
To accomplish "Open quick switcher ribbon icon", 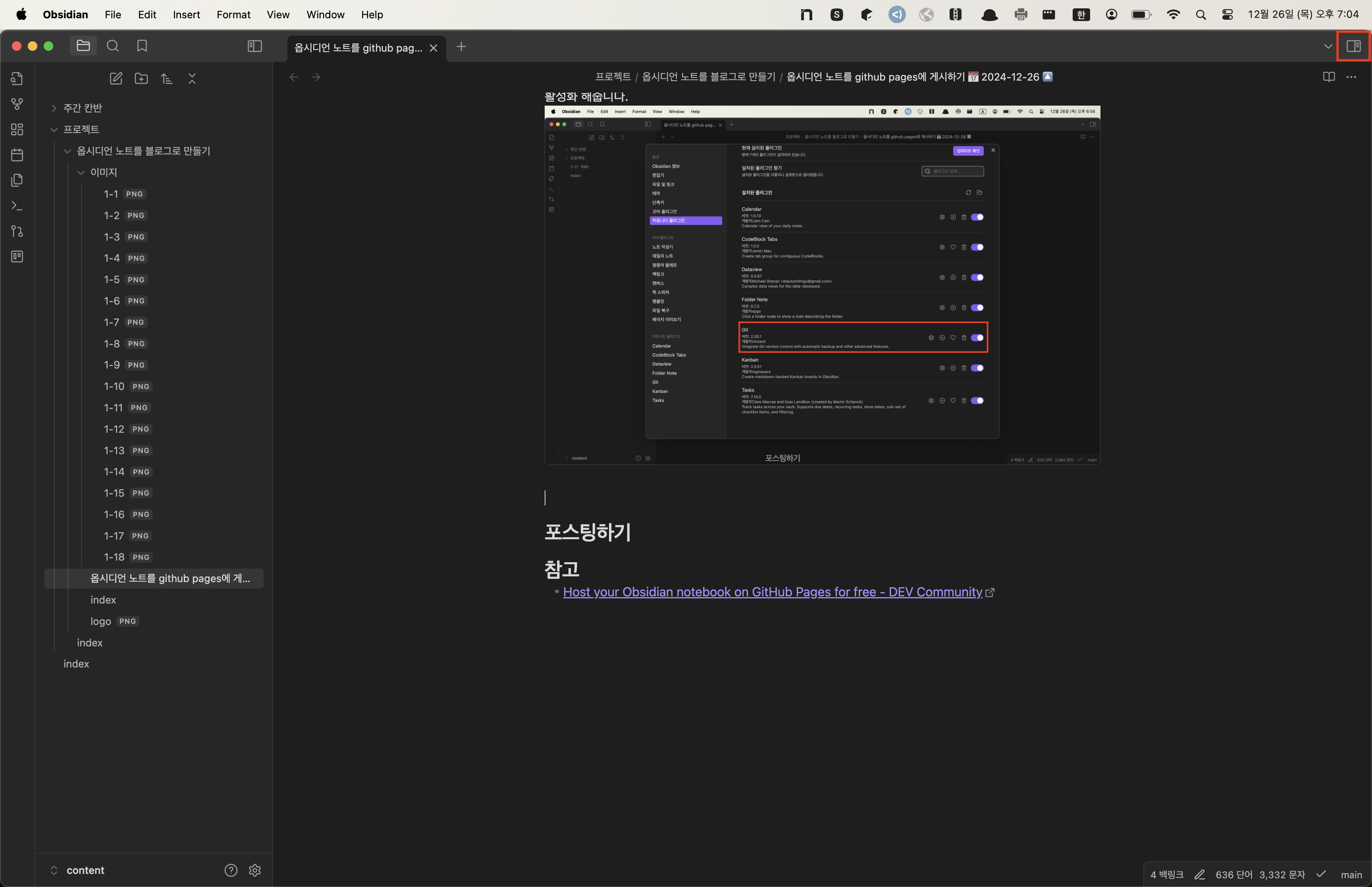I will tap(17, 78).
